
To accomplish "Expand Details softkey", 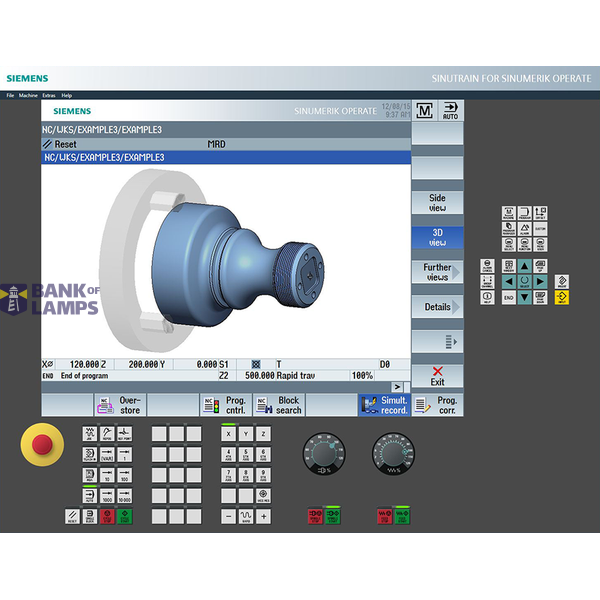I will (437, 307).
